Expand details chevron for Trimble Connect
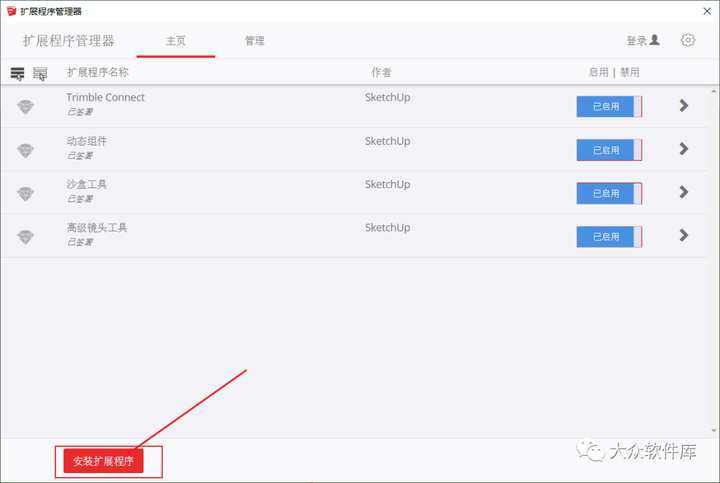The width and height of the screenshot is (720, 483). (x=684, y=106)
